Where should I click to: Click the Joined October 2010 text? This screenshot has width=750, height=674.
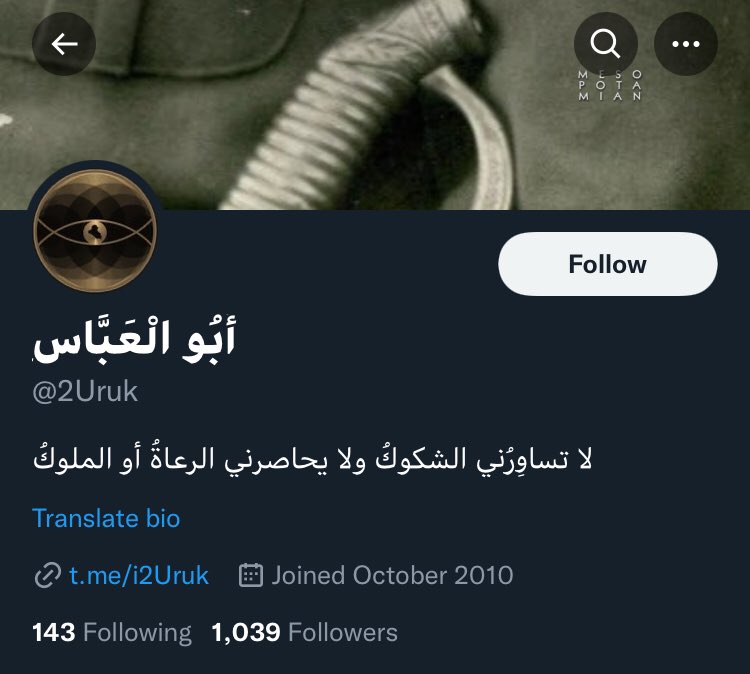[392, 575]
